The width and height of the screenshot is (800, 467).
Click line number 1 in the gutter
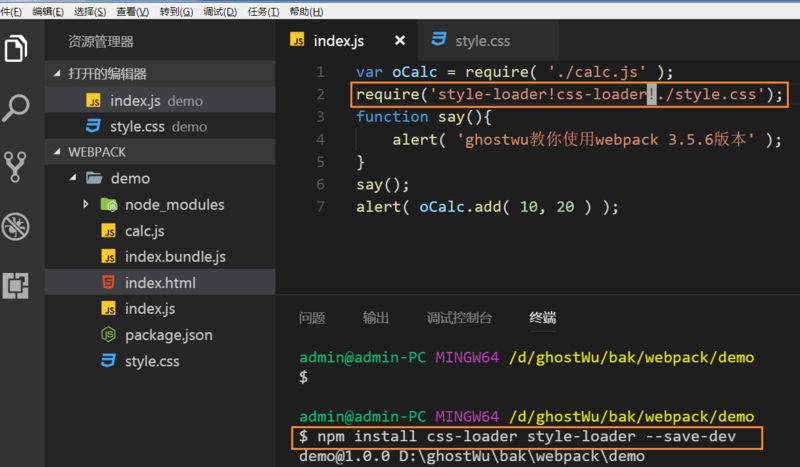tap(320, 72)
